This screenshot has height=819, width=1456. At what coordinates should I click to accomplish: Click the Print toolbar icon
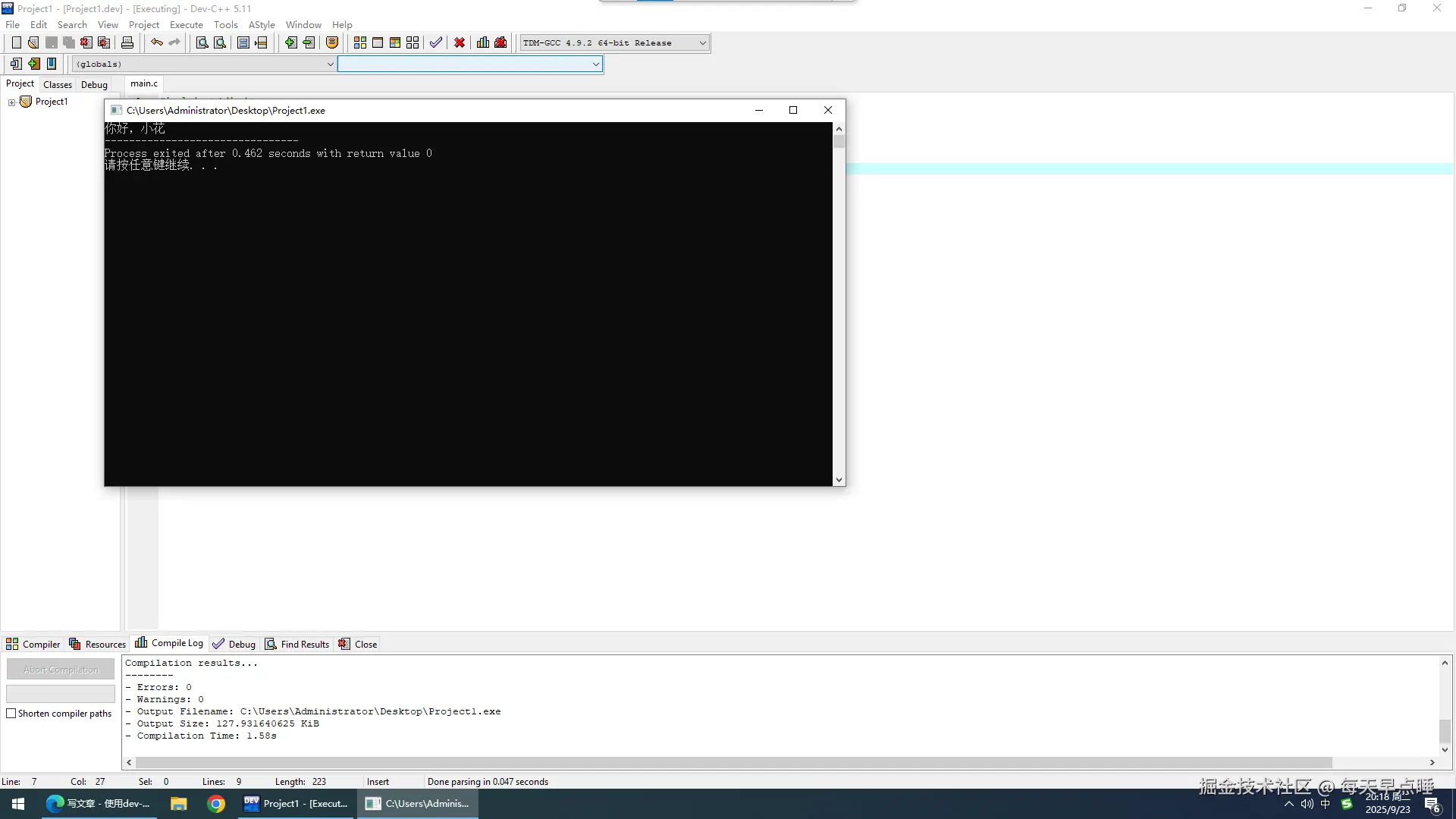tap(127, 42)
